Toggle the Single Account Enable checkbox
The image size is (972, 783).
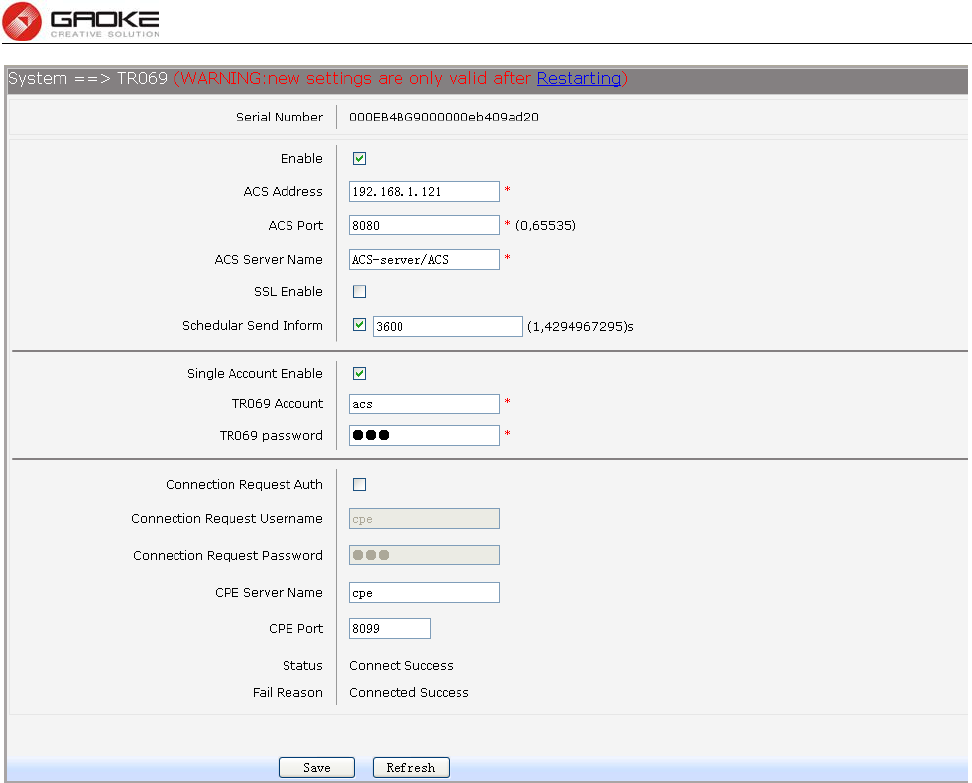360,373
